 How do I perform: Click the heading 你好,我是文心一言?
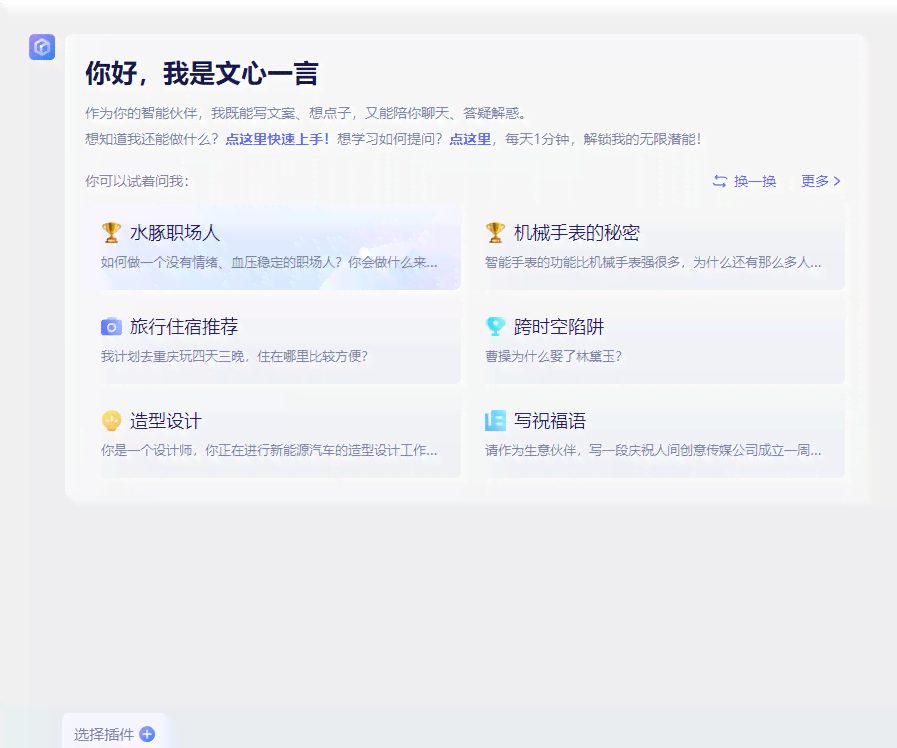[201, 74]
